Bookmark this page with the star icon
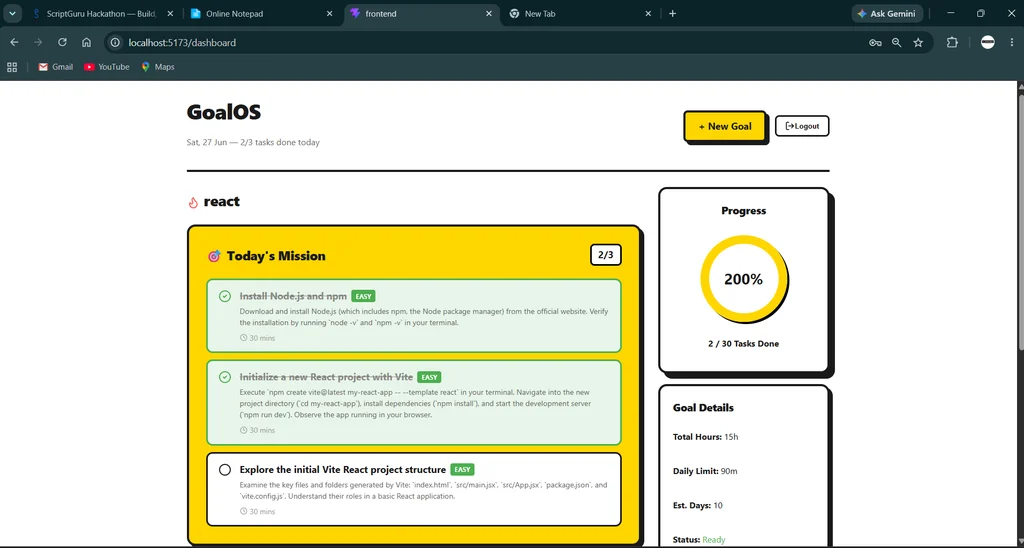The height and width of the screenshot is (548, 1024). tap(918, 42)
